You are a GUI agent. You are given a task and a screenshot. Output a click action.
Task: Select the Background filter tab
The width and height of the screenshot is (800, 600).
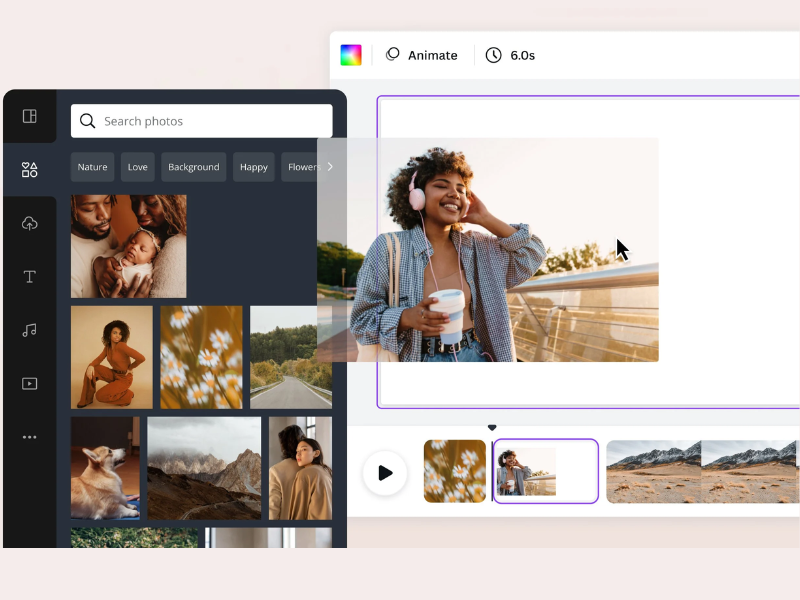point(193,167)
